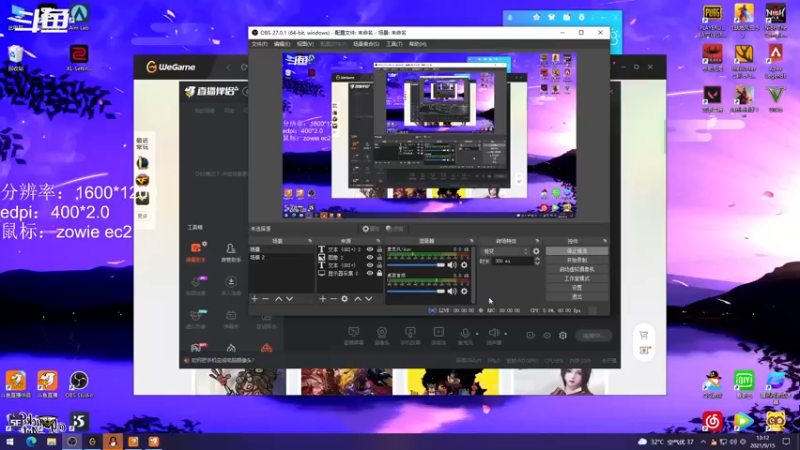Pop out the 来源 dock panel
Screen dimensions: 800x450
(x=378, y=241)
